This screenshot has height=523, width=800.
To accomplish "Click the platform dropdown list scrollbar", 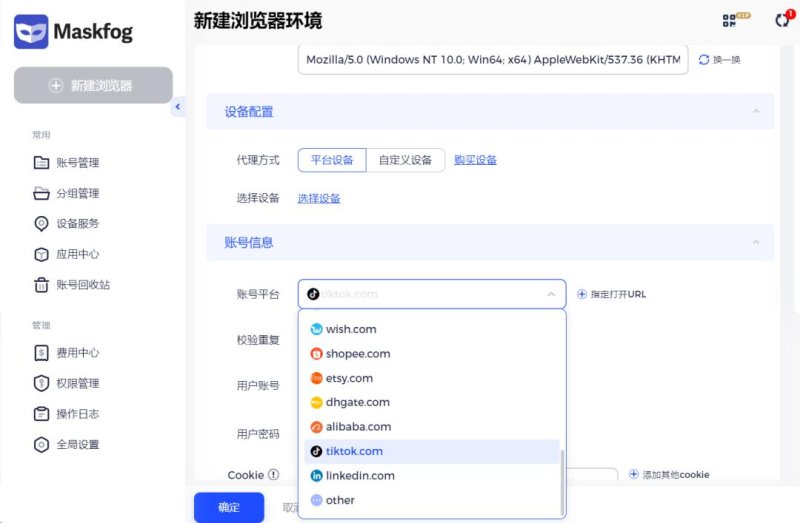I will tap(562, 483).
